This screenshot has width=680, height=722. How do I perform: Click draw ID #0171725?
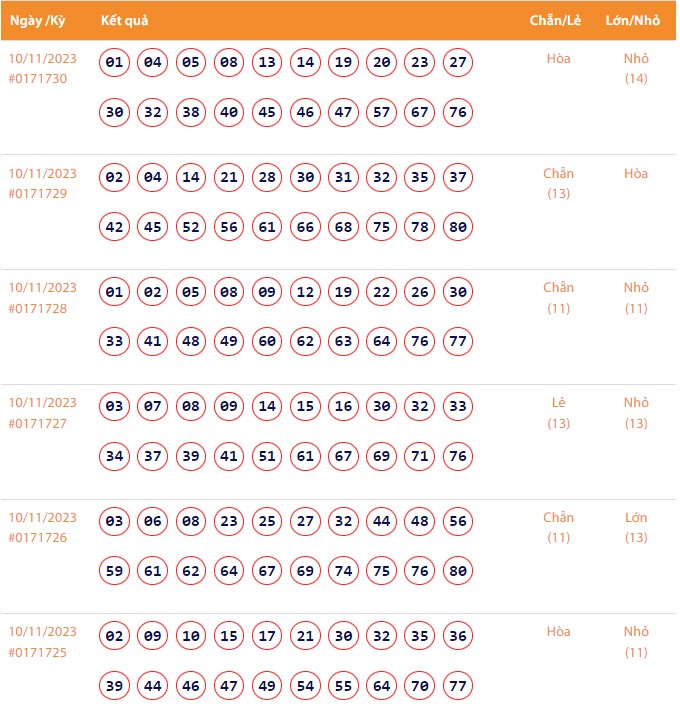click(x=38, y=652)
